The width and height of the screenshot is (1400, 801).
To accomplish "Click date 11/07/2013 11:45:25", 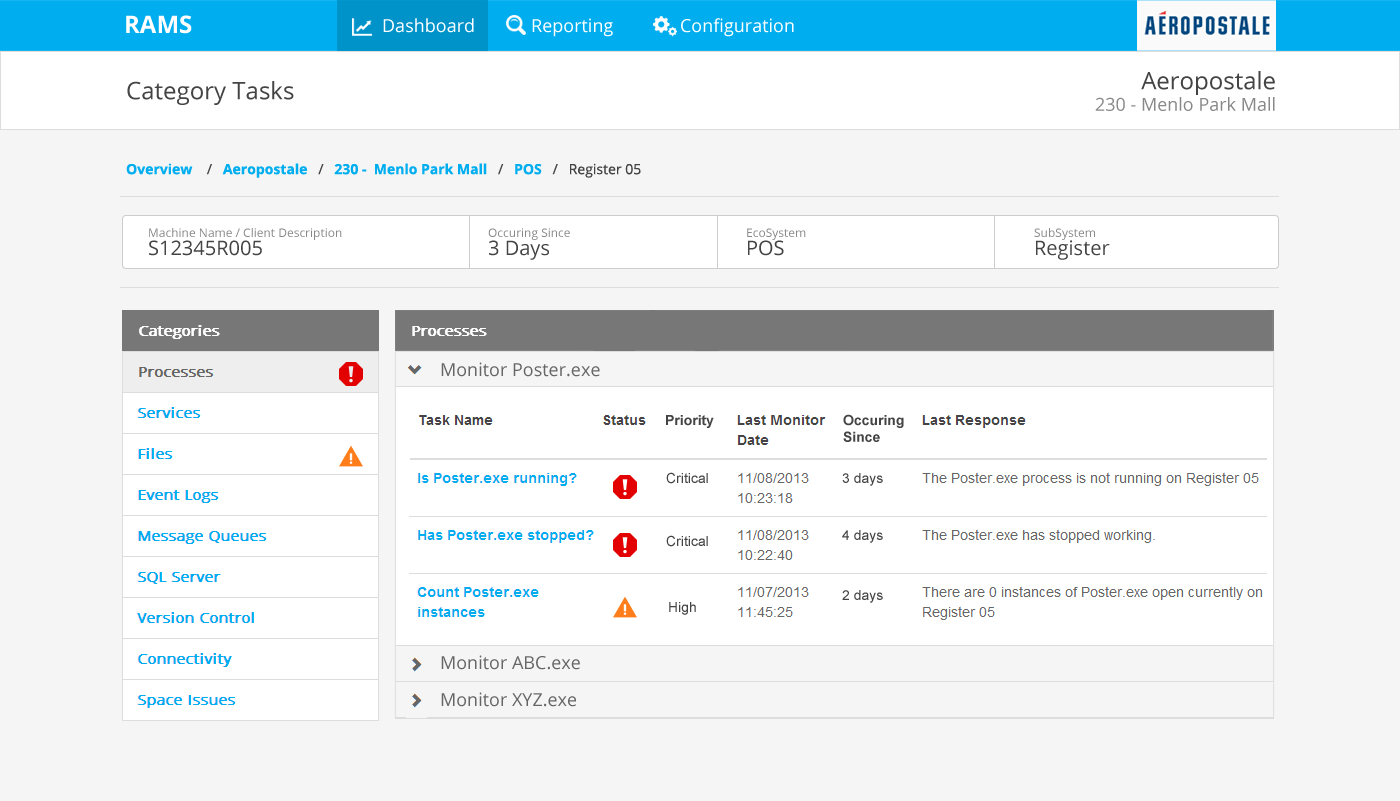I will [773, 602].
